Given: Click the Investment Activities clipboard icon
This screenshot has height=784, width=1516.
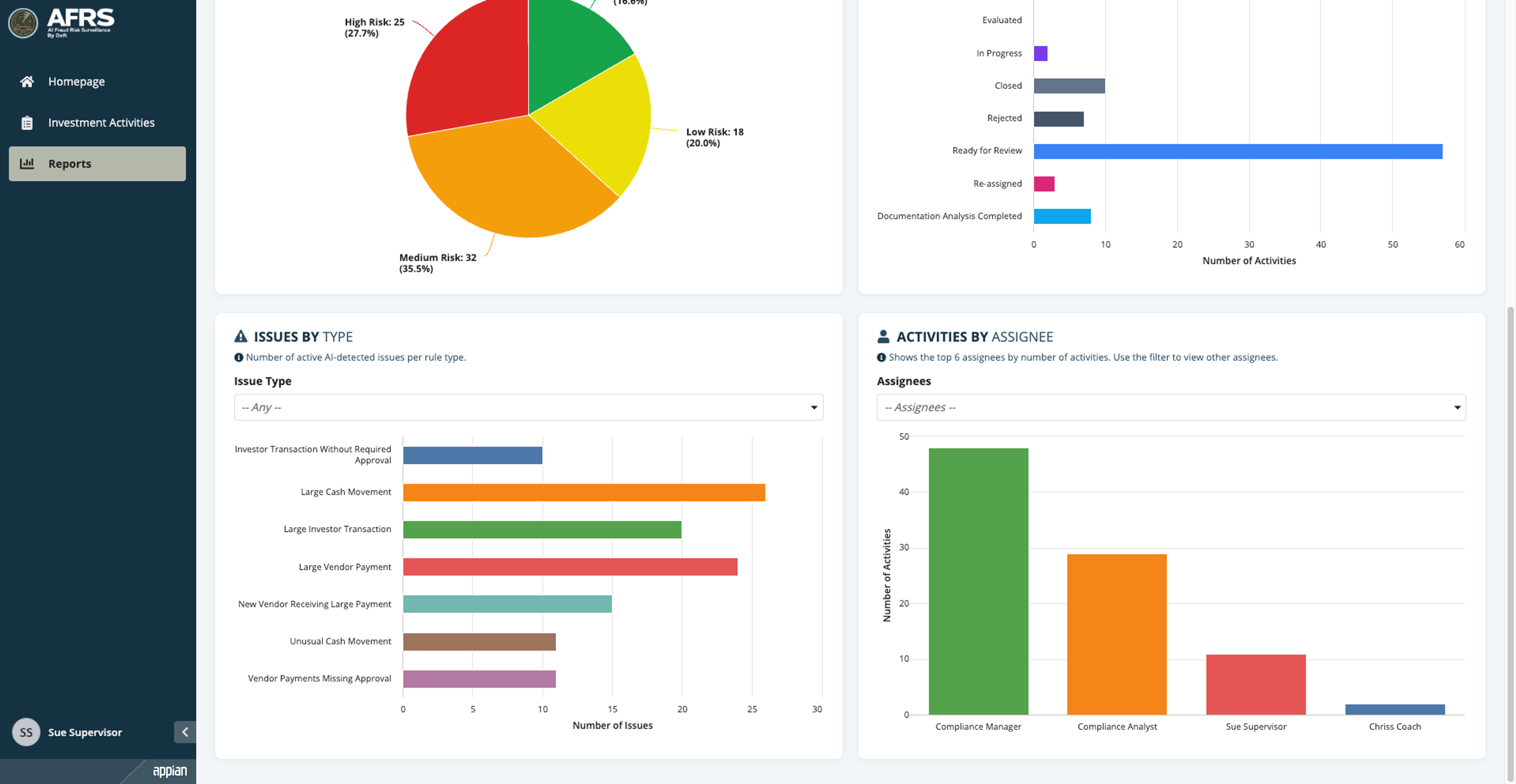Looking at the screenshot, I should click(x=26, y=122).
